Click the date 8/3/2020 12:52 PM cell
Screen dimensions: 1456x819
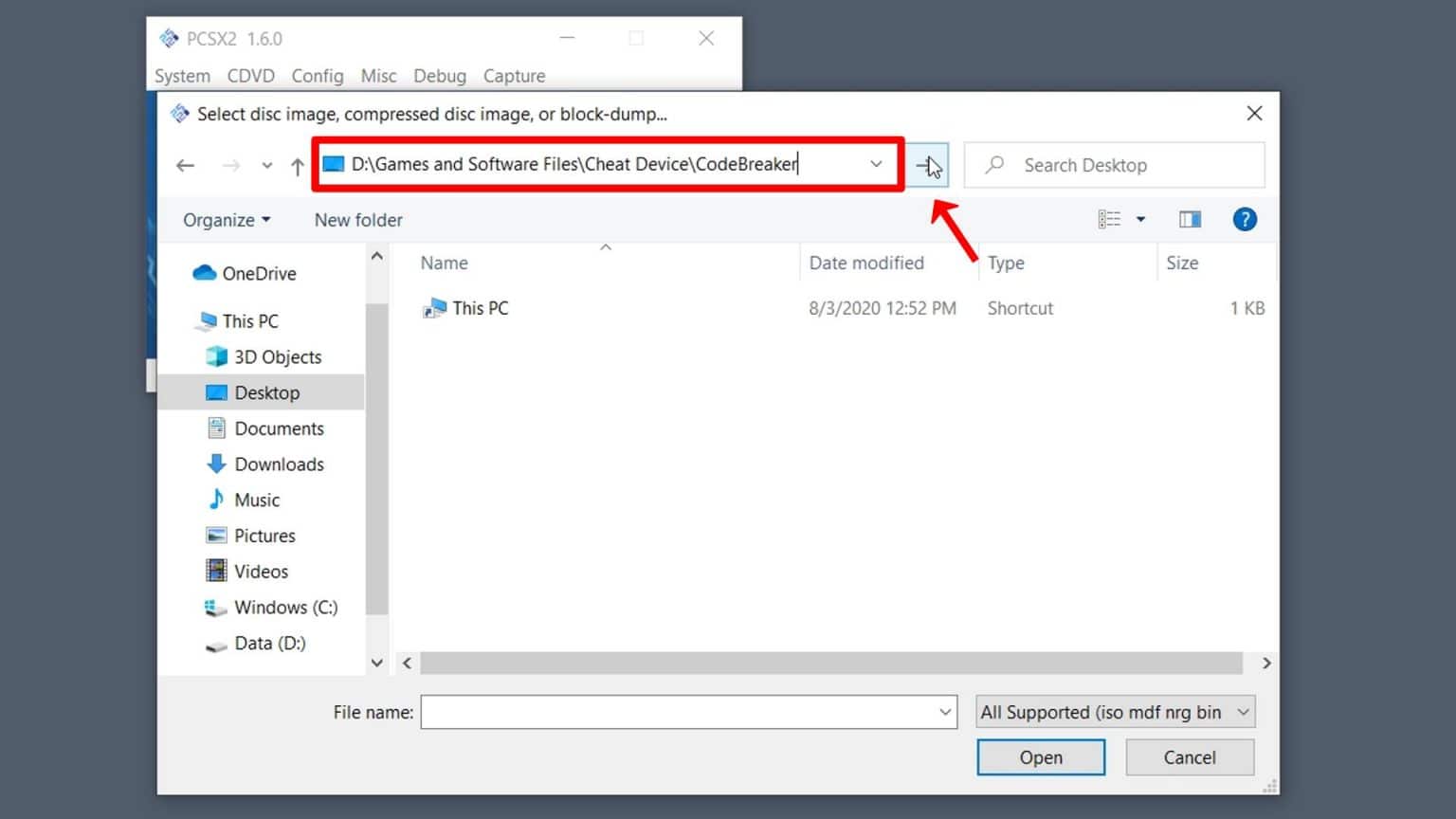point(883,308)
